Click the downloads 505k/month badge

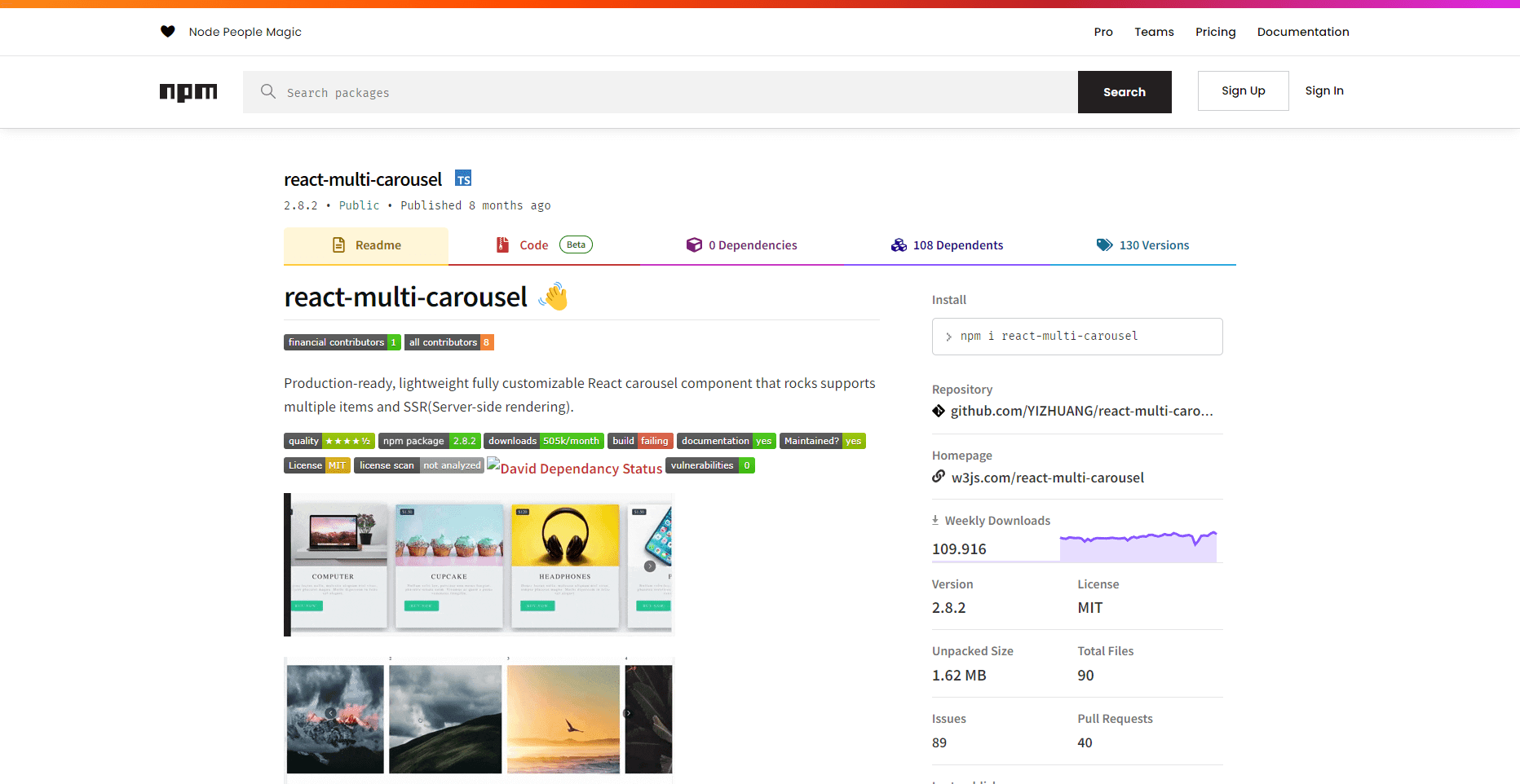(544, 441)
